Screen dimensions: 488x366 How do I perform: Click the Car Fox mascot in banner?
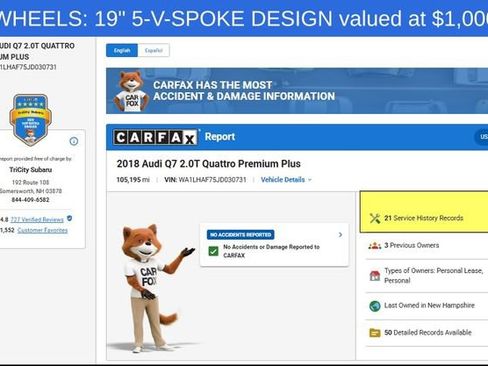click(131, 91)
